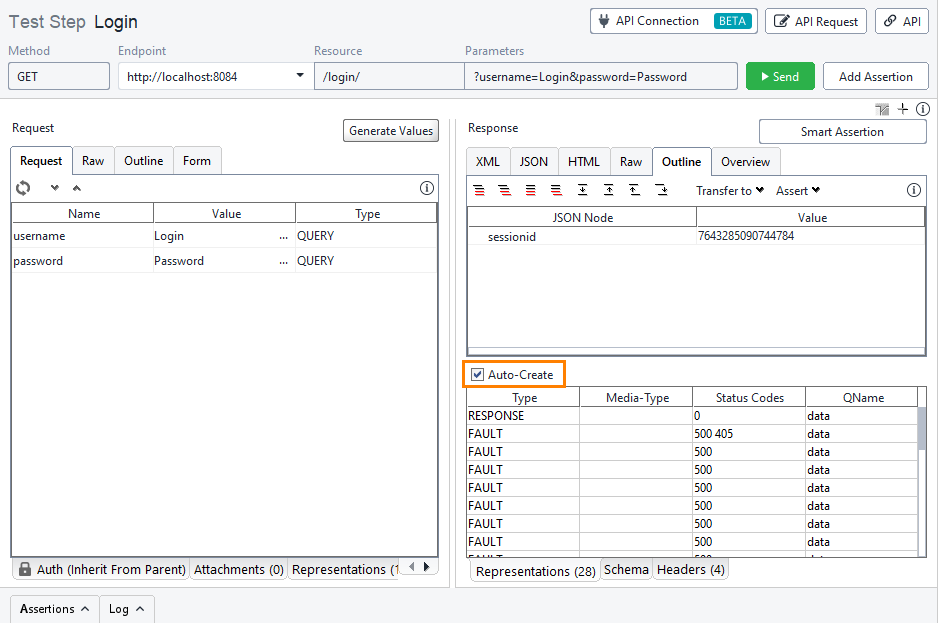Screen dimensions: 938x623
Task: Click the Smart Assertion button
Action: coord(842,132)
